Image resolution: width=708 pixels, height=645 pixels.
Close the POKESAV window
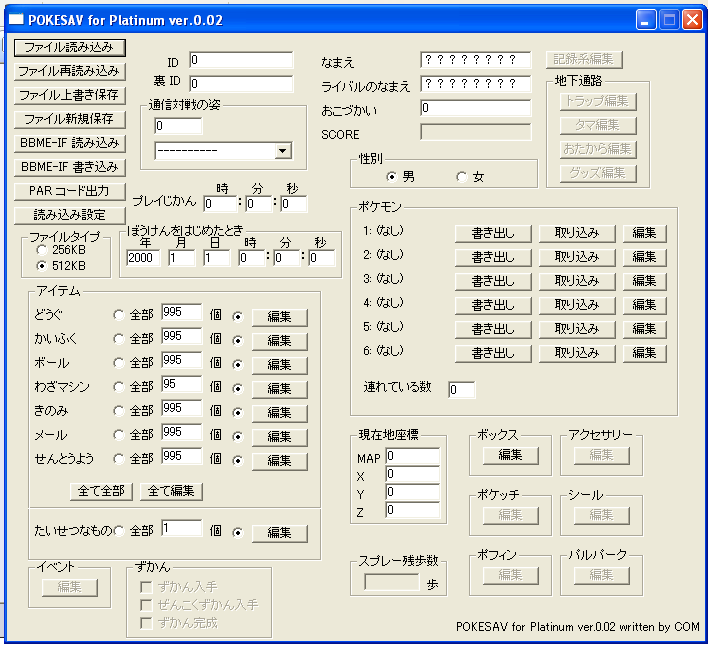692,20
